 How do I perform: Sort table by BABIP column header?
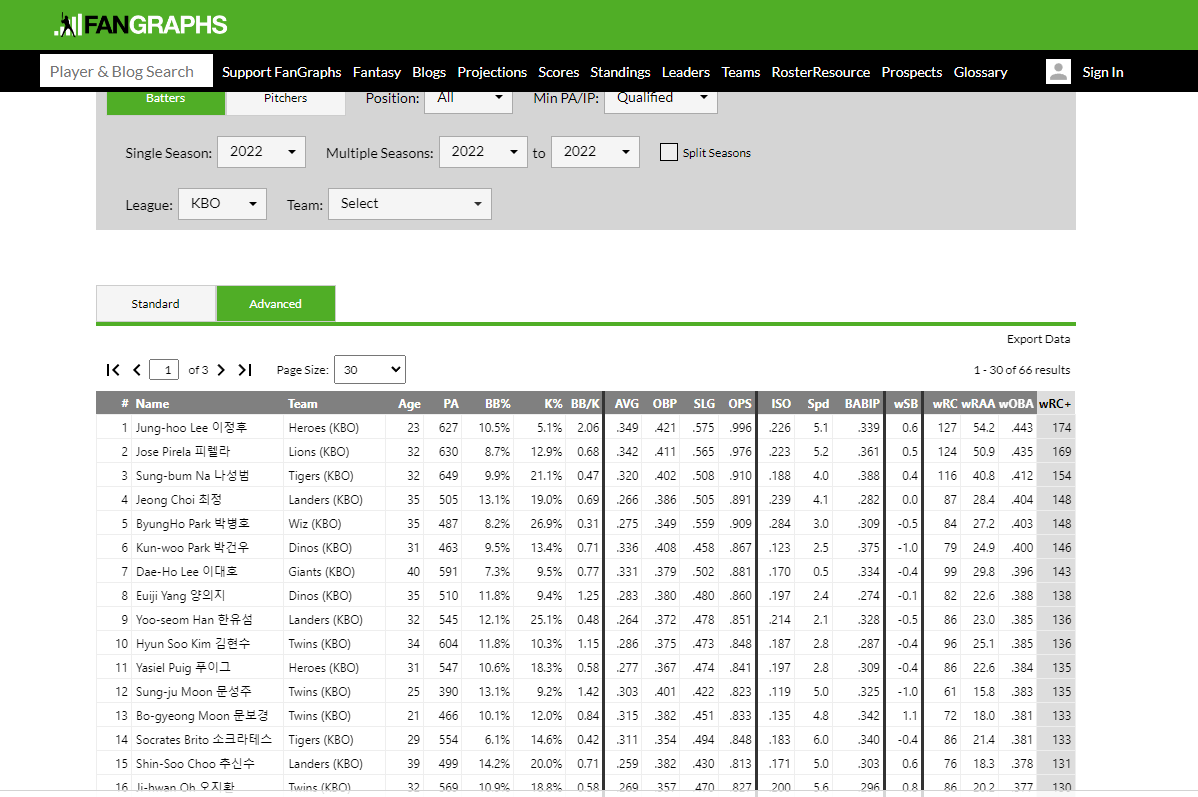(x=862, y=403)
